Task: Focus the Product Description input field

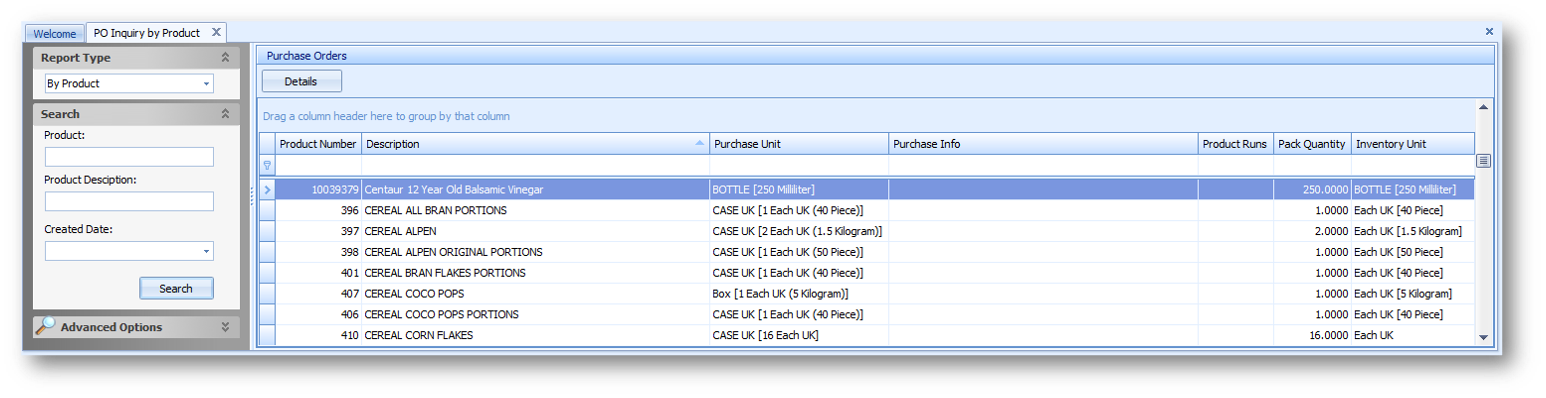Action: [129, 202]
